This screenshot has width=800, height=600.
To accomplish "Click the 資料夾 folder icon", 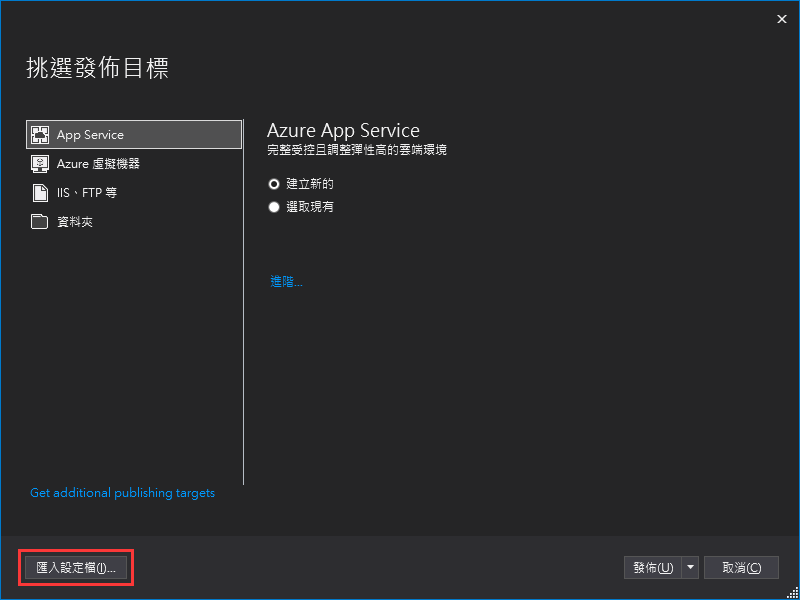I will [x=40, y=222].
